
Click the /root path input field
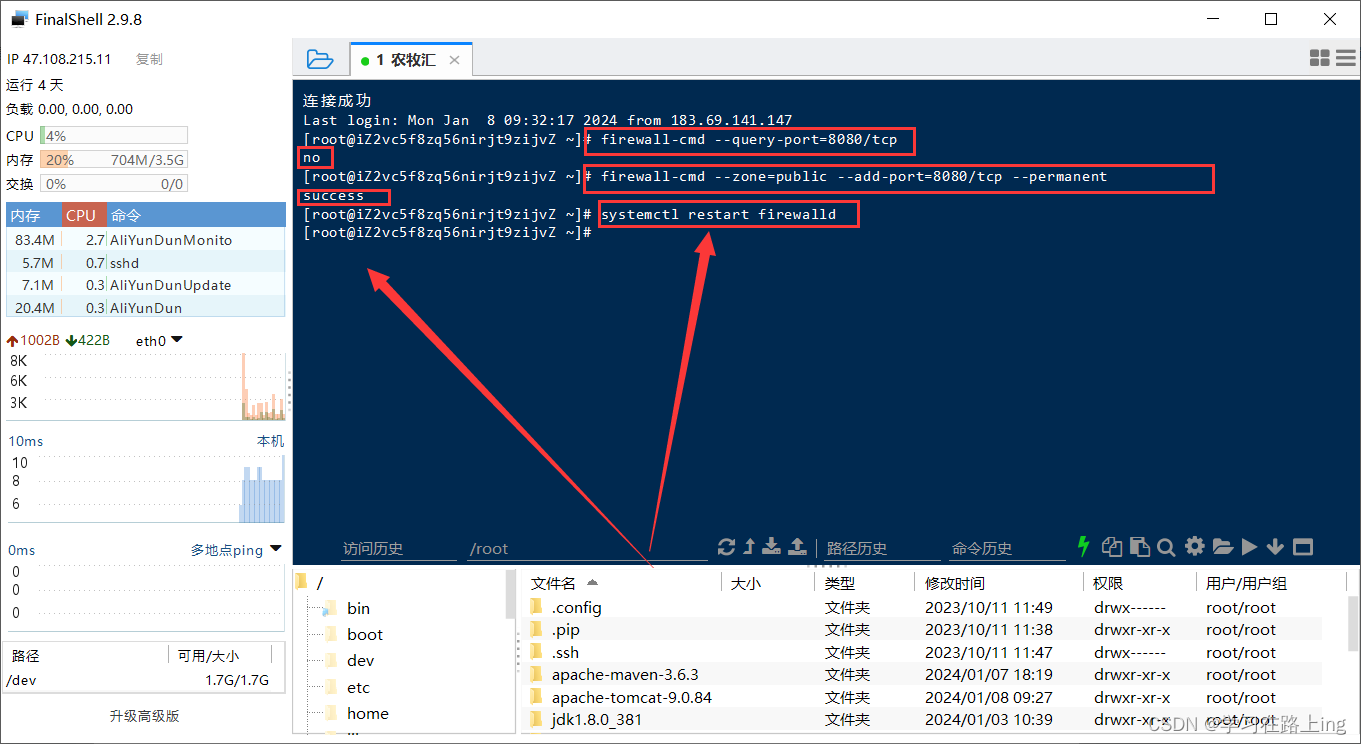tap(587, 548)
